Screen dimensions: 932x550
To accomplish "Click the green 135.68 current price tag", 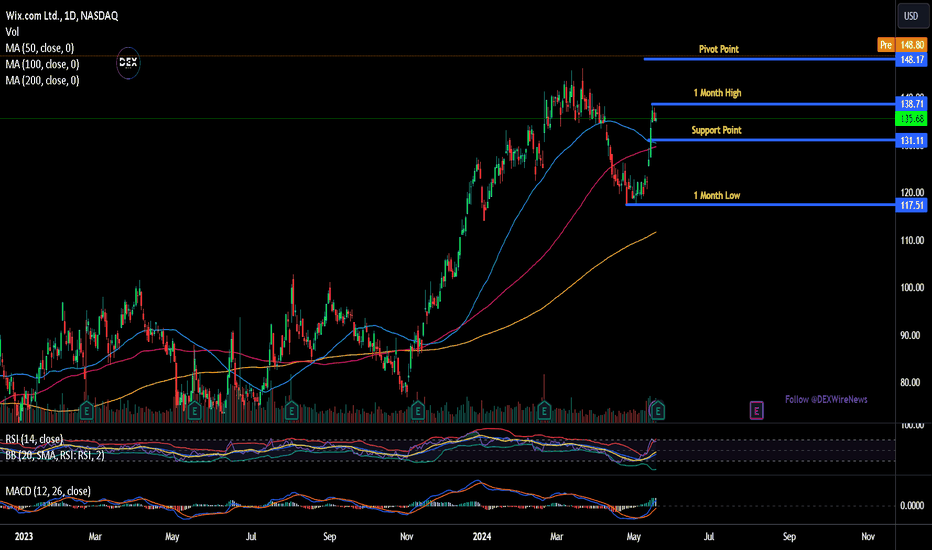I will pyautogui.click(x=911, y=119).
